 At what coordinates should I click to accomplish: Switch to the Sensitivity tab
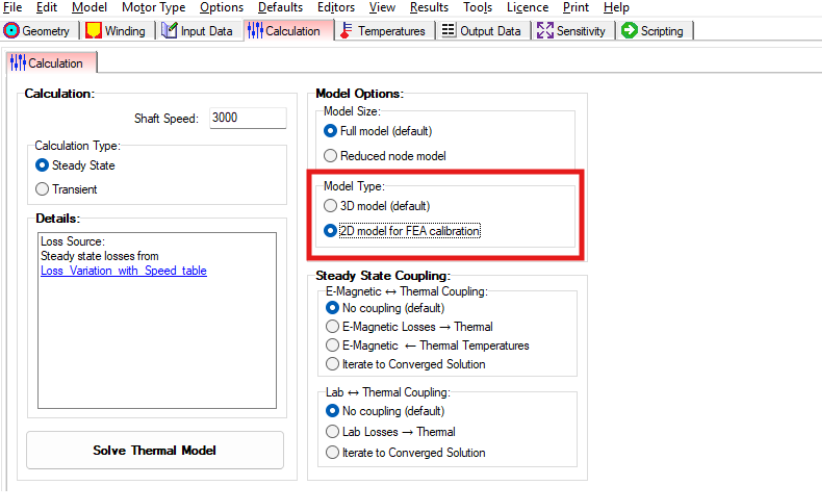[572, 31]
